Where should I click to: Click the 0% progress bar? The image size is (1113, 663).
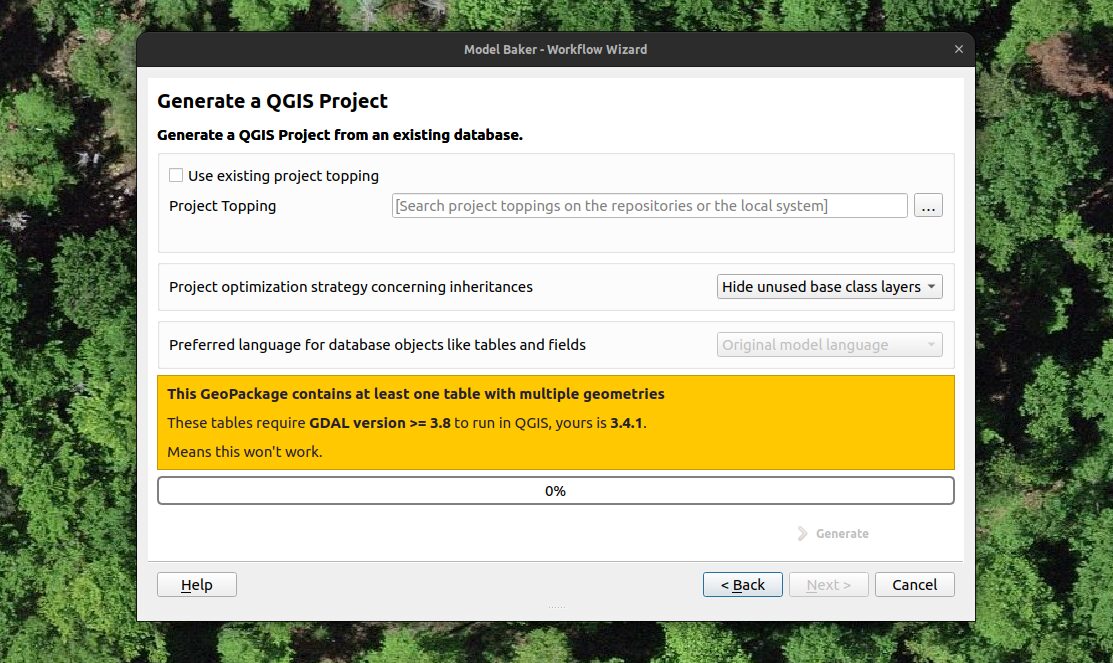pyautogui.click(x=555, y=491)
